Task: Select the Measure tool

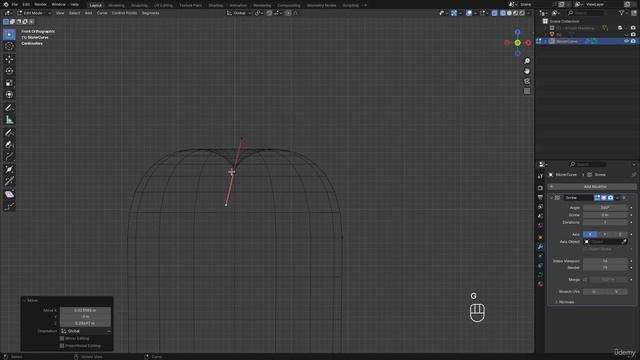Action: point(9,120)
